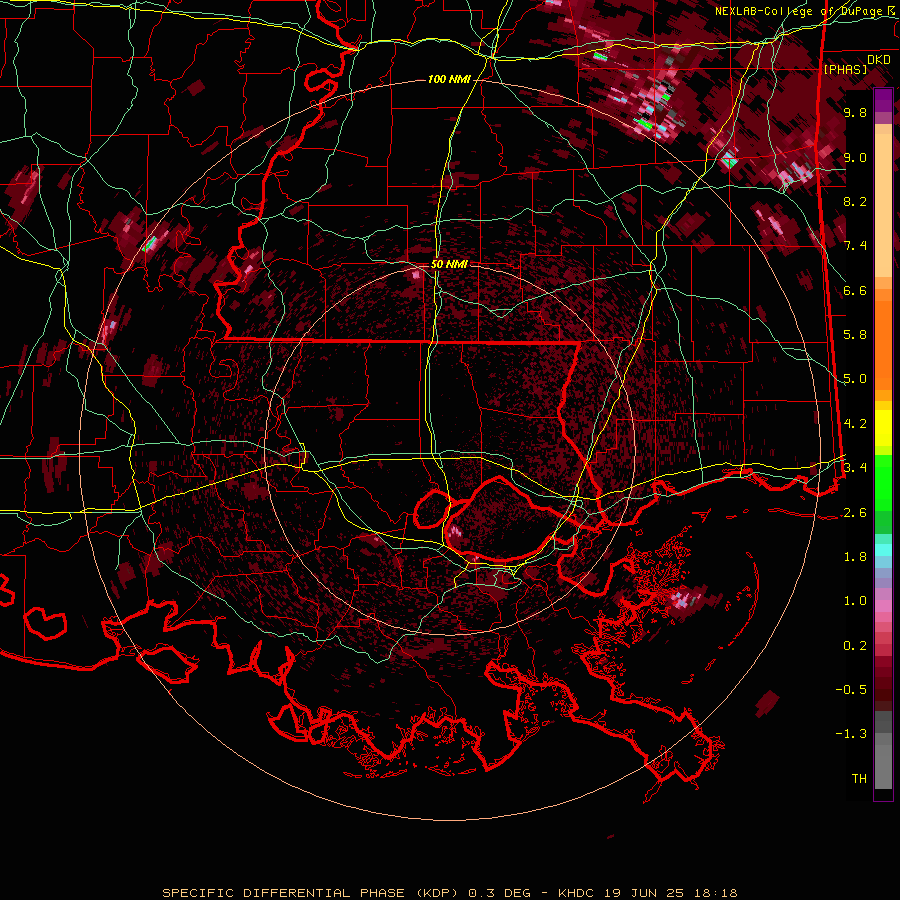
Task: Click the 0.2 scale value
Action: click(x=855, y=646)
